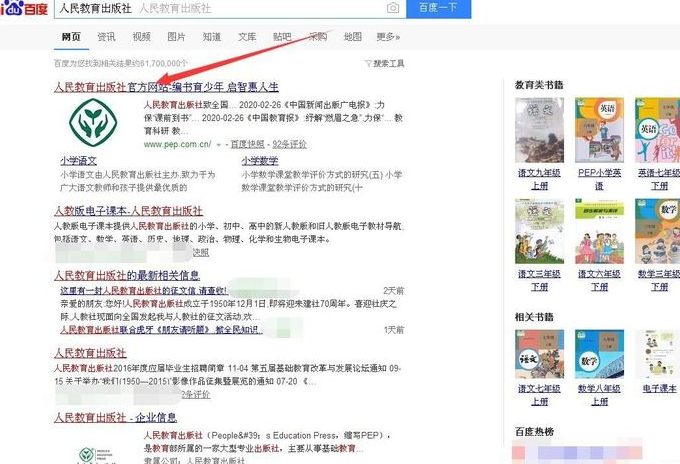Open 电子课本 text link
Viewport: 680px width, 464px height.
click(659, 389)
